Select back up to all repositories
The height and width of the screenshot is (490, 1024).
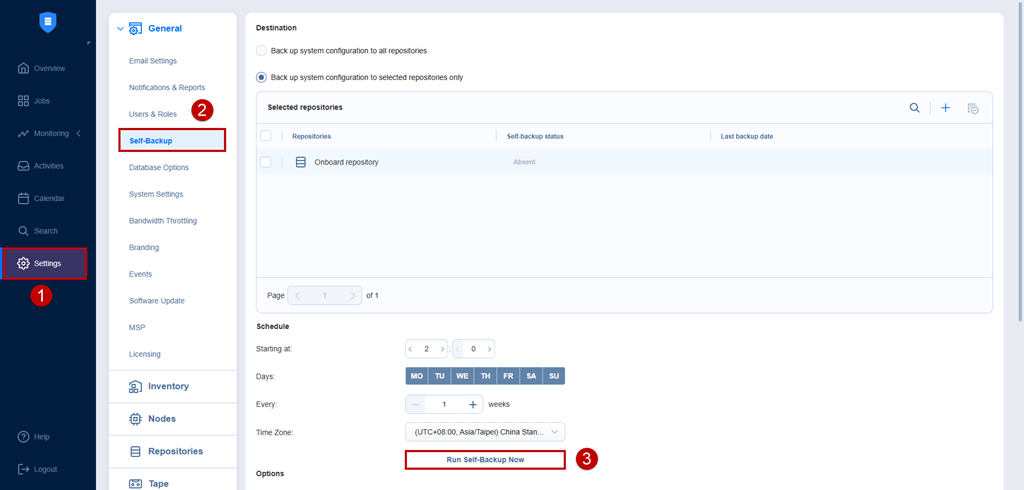click(x=261, y=50)
